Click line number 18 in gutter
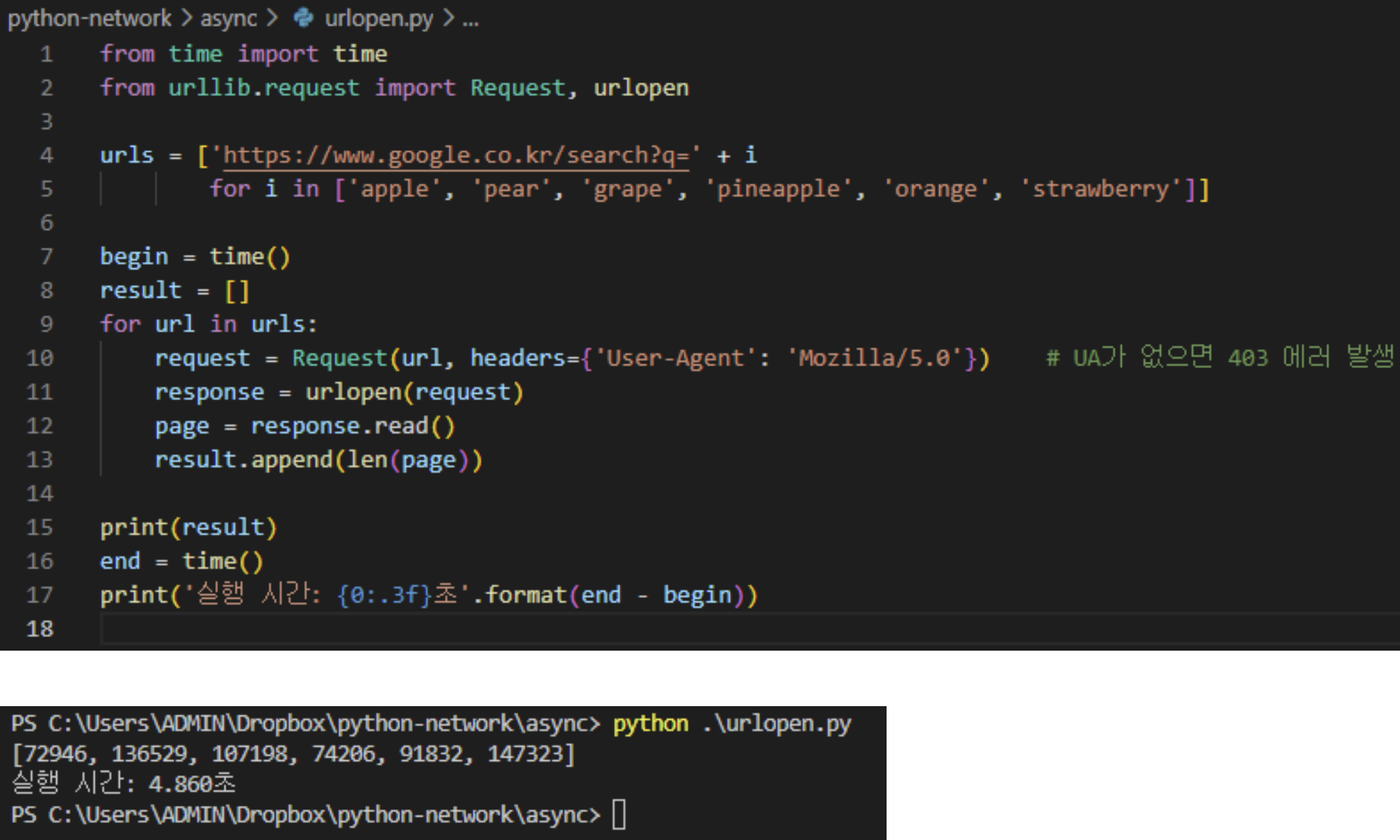The width and height of the screenshot is (1400, 840). pos(40,629)
